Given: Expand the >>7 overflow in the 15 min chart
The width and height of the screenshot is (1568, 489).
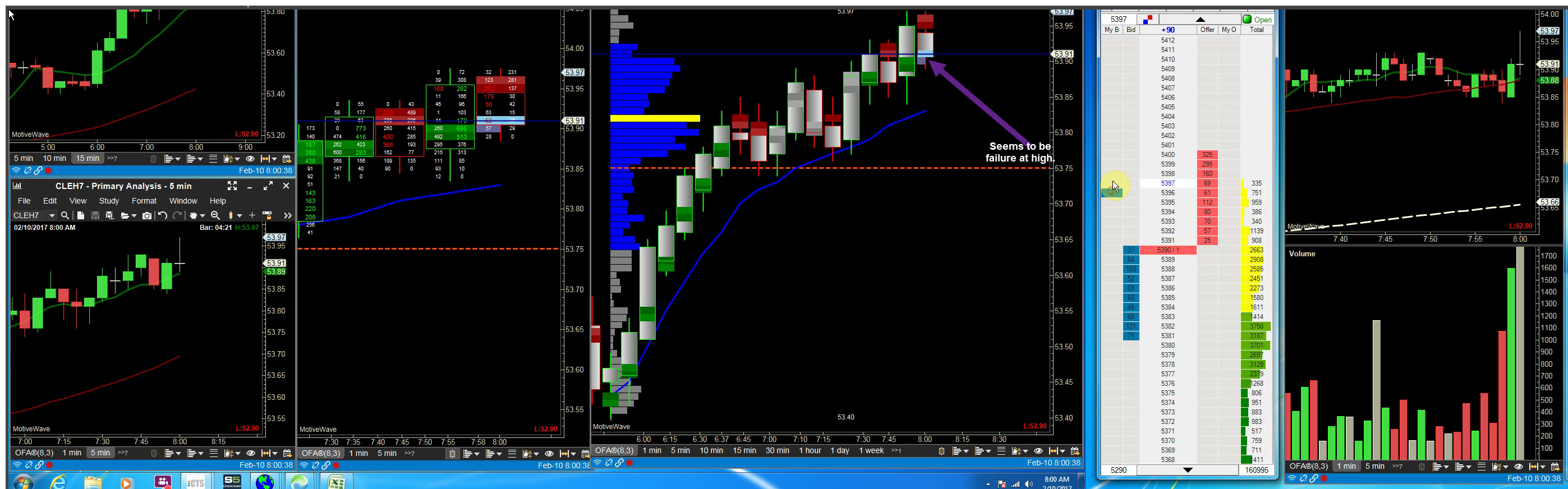Looking at the screenshot, I should (x=112, y=159).
